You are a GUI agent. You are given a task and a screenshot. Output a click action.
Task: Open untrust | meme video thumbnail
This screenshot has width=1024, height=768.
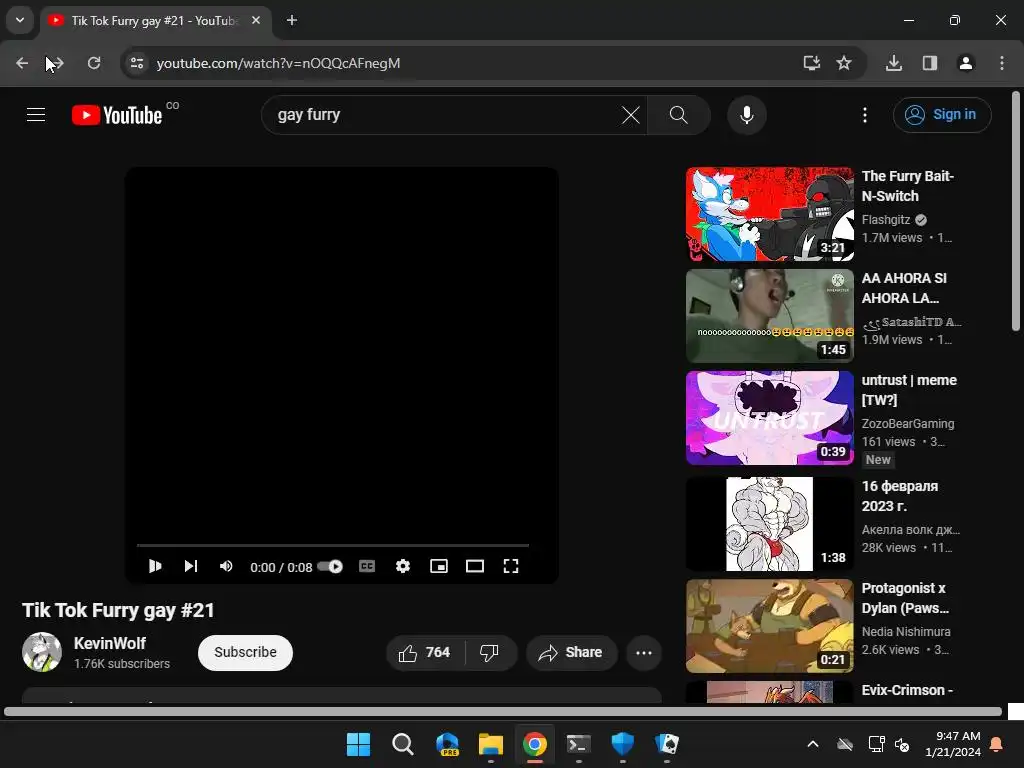769,418
